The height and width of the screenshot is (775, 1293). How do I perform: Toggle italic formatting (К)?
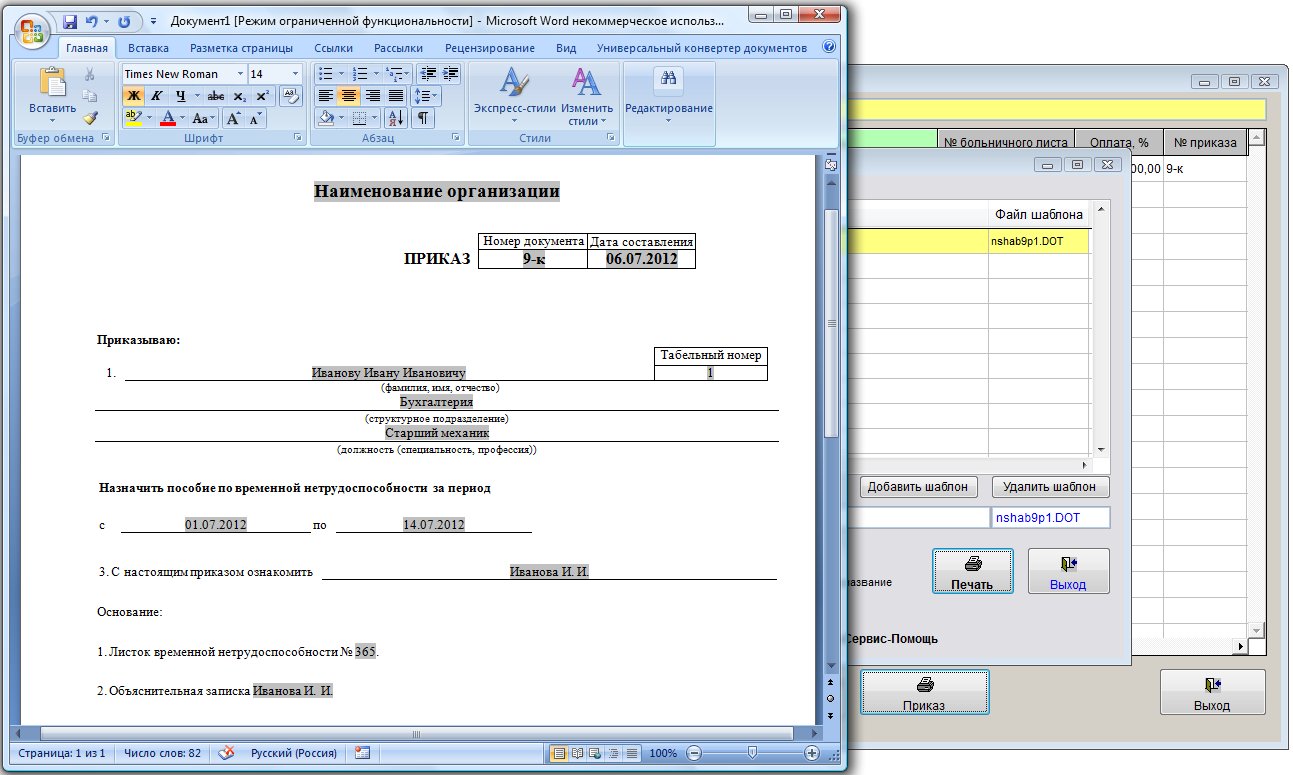click(156, 96)
